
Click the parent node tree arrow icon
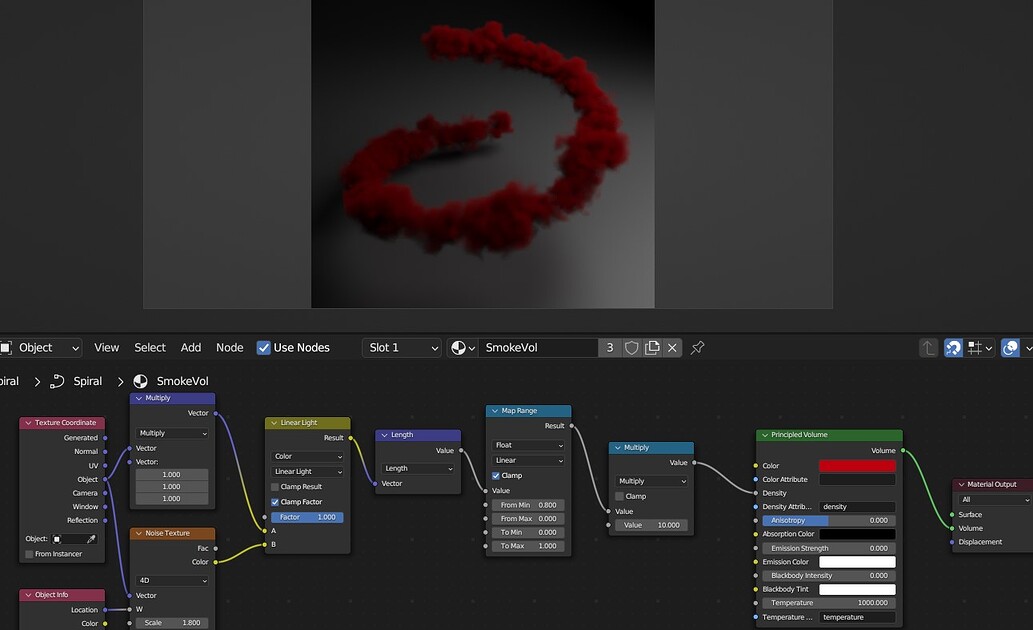point(928,347)
